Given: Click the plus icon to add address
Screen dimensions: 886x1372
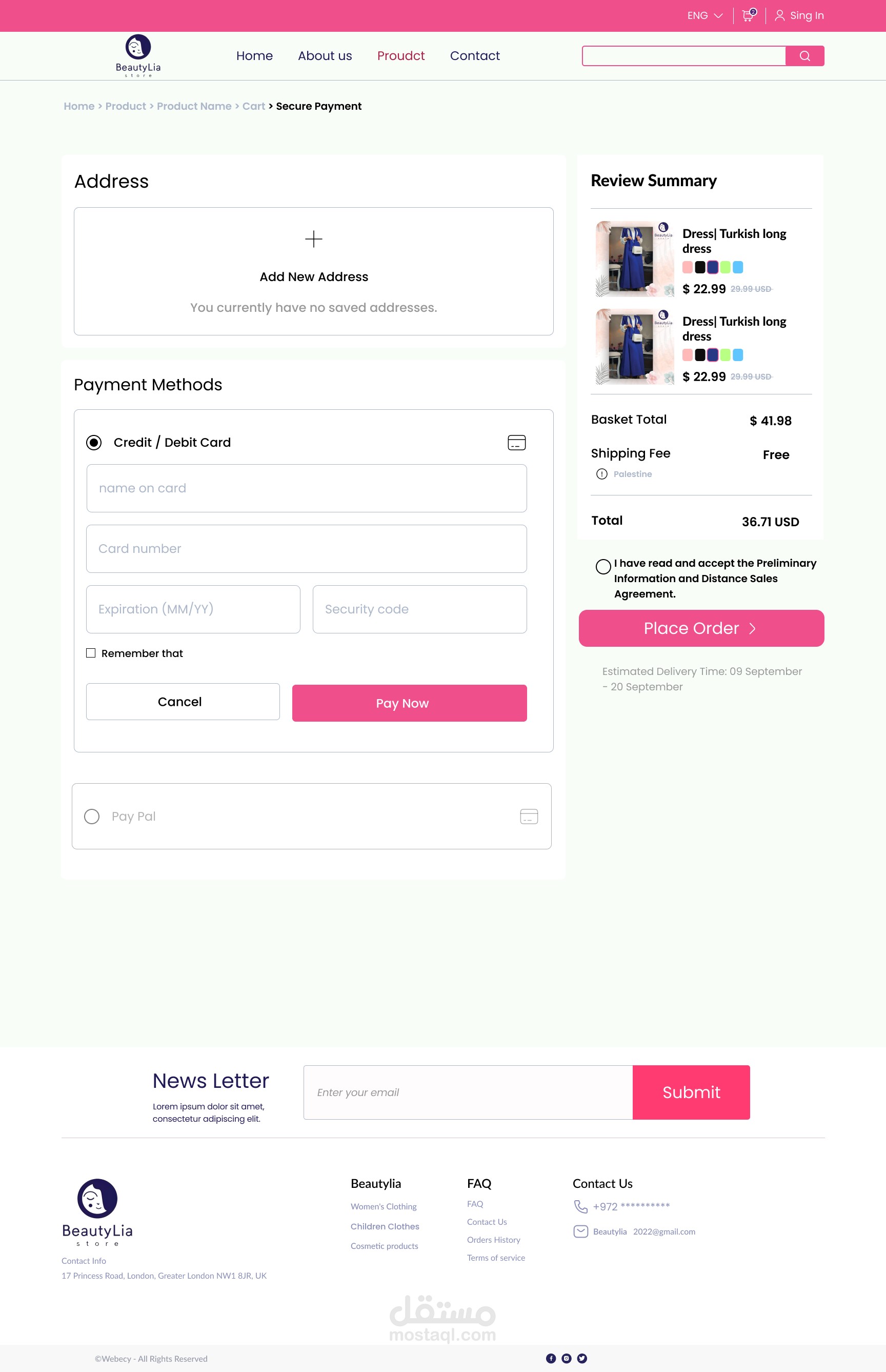Looking at the screenshot, I should point(314,239).
